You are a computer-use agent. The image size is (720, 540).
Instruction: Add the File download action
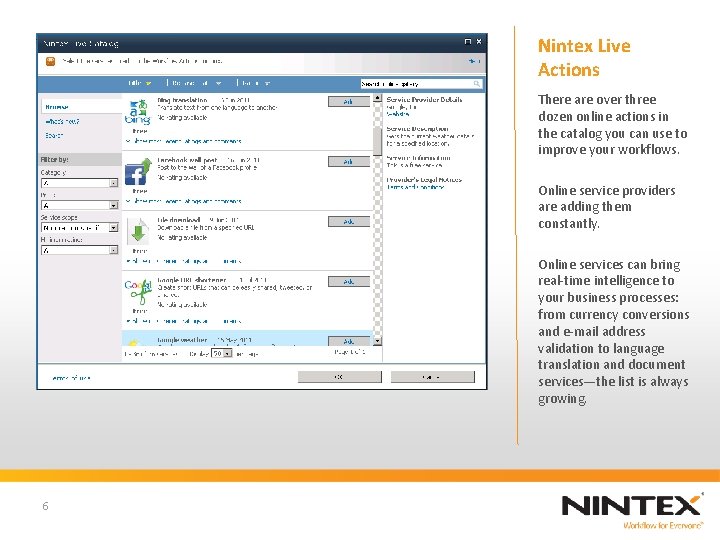(349, 222)
